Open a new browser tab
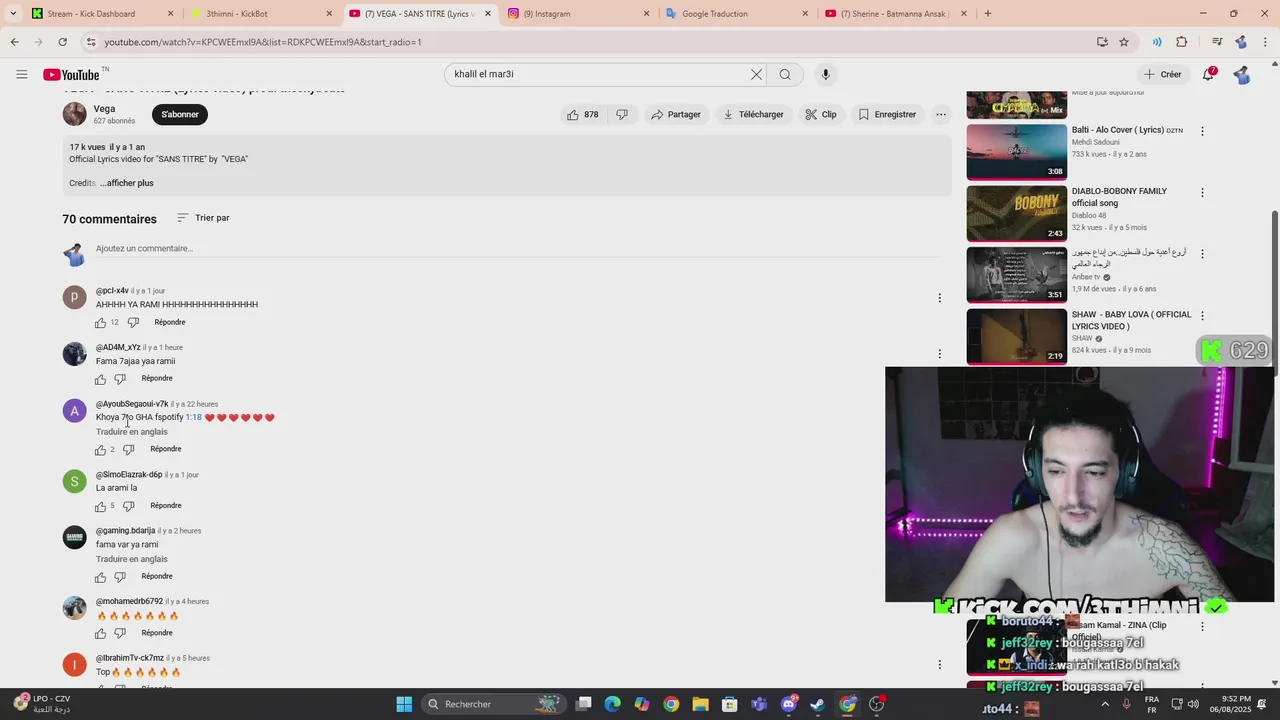Image resolution: width=1280 pixels, height=720 pixels. (x=988, y=14)
